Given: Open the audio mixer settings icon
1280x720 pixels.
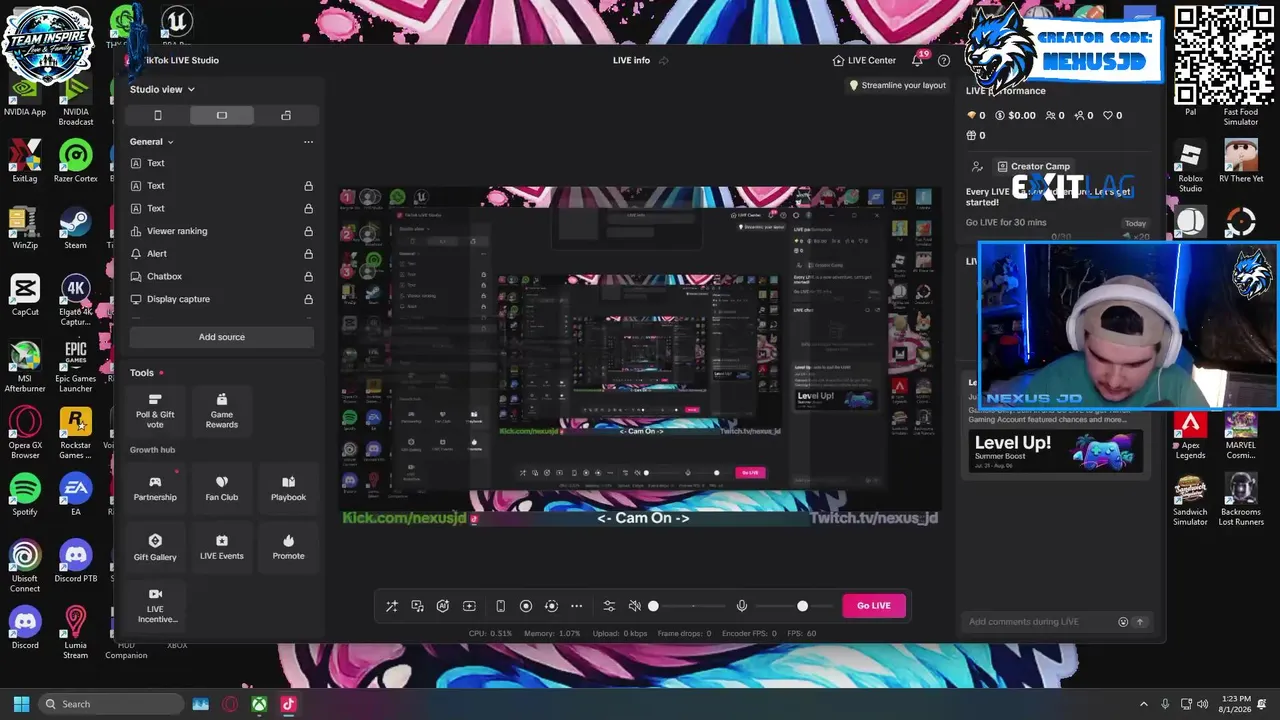Looking at the screenshot, I should [x=609, y=606].
